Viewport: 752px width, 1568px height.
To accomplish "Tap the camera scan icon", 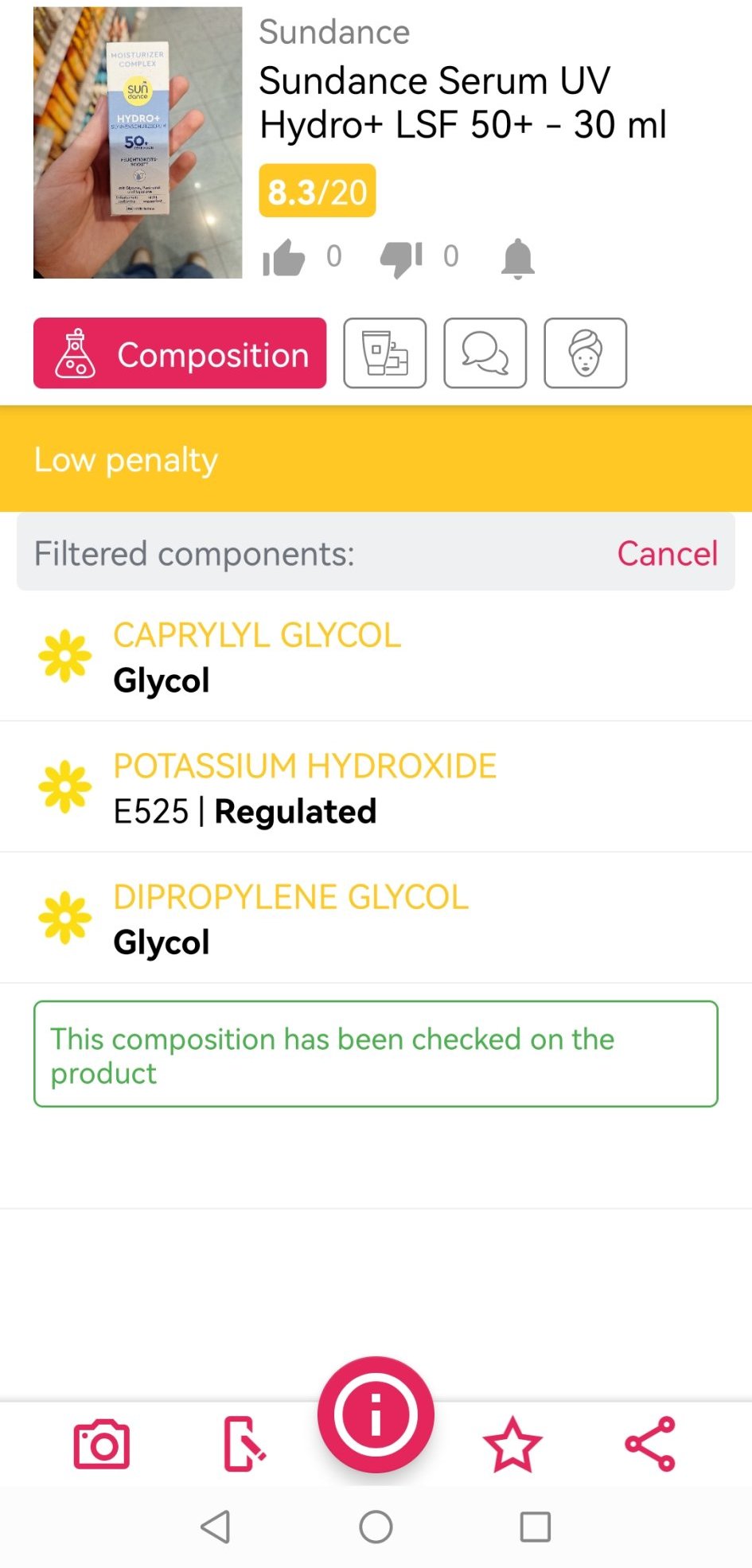I will [101, 1444].
